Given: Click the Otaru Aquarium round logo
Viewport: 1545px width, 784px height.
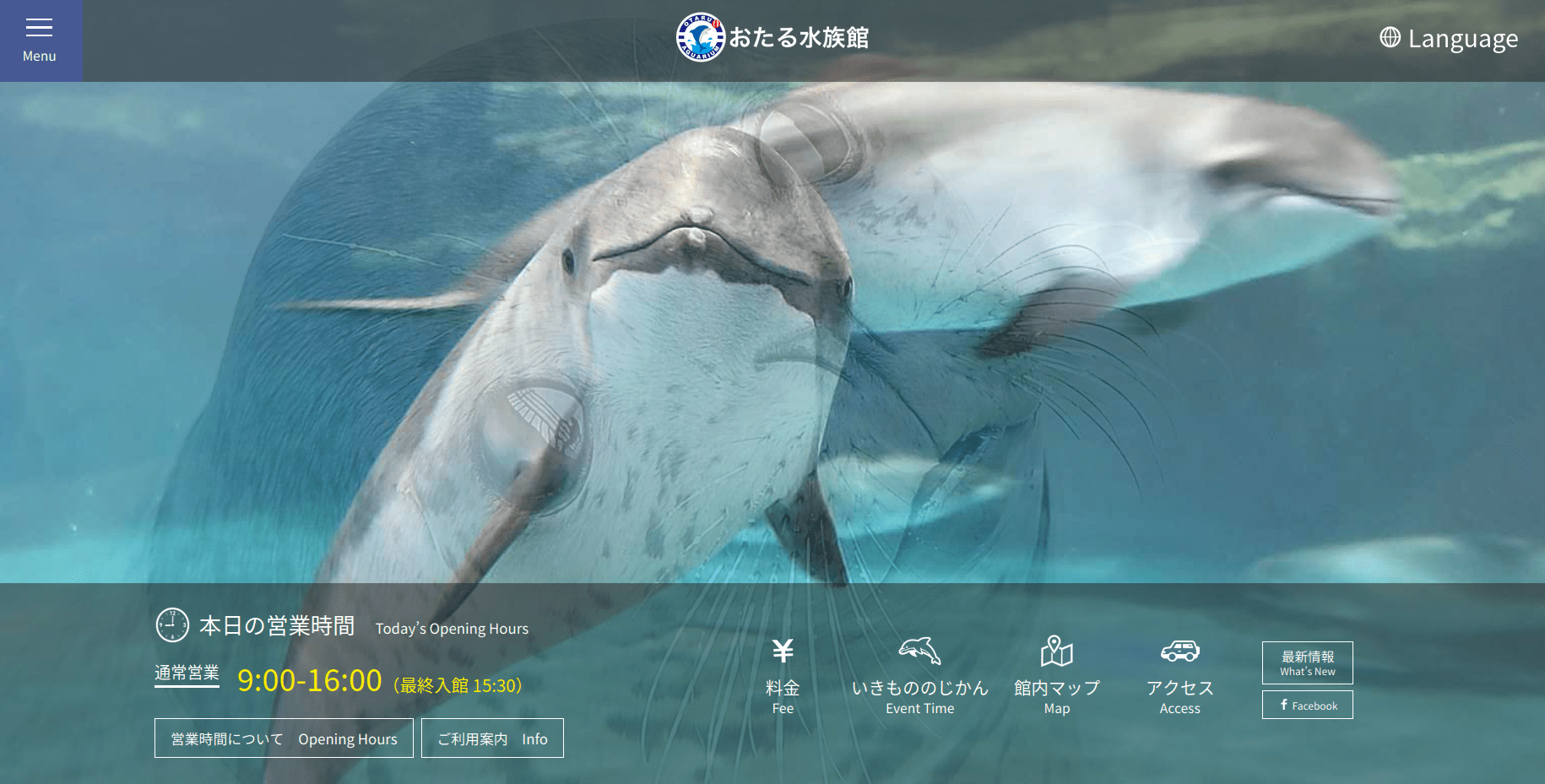Looking at the screenshot, I should point(700,37).
